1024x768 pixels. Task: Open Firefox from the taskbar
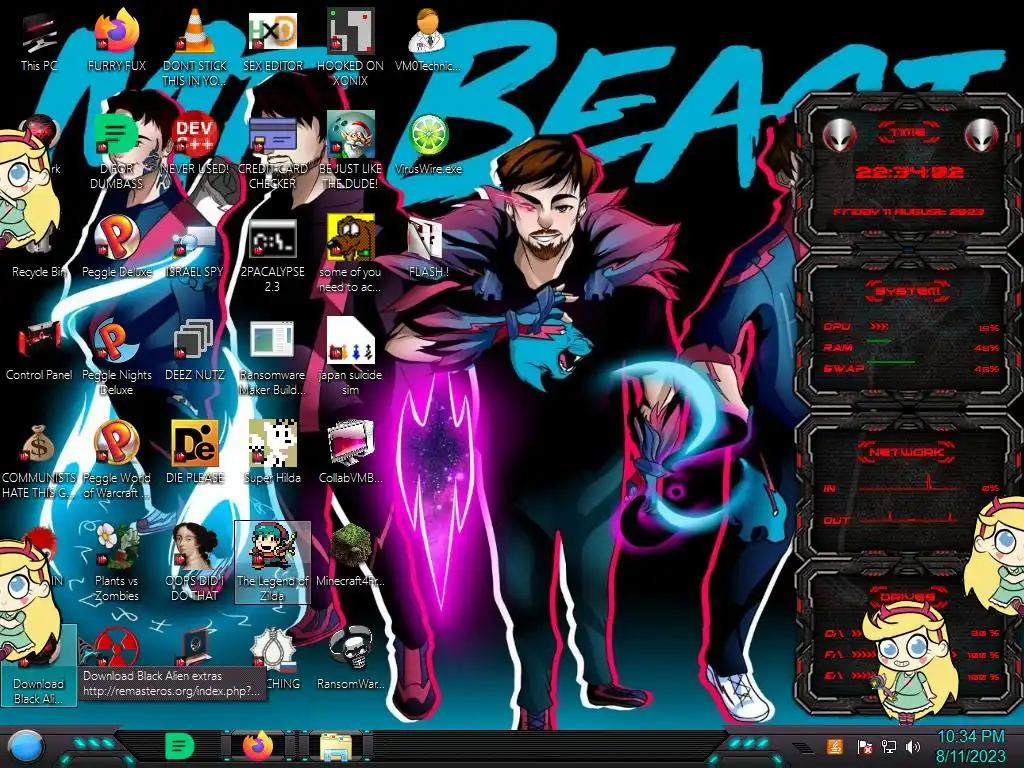(258, 746)
